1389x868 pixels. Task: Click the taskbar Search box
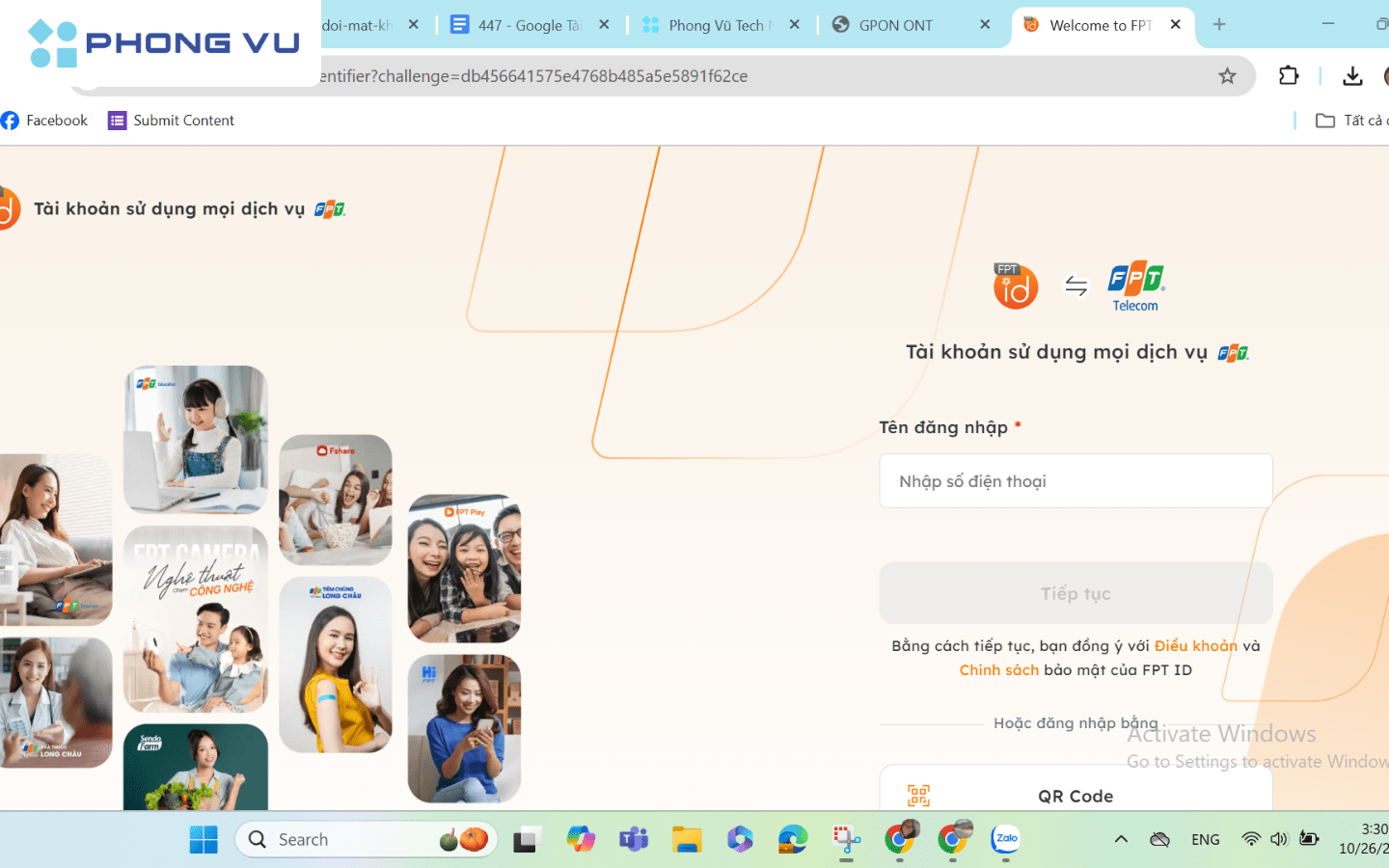tap(367, 840)
